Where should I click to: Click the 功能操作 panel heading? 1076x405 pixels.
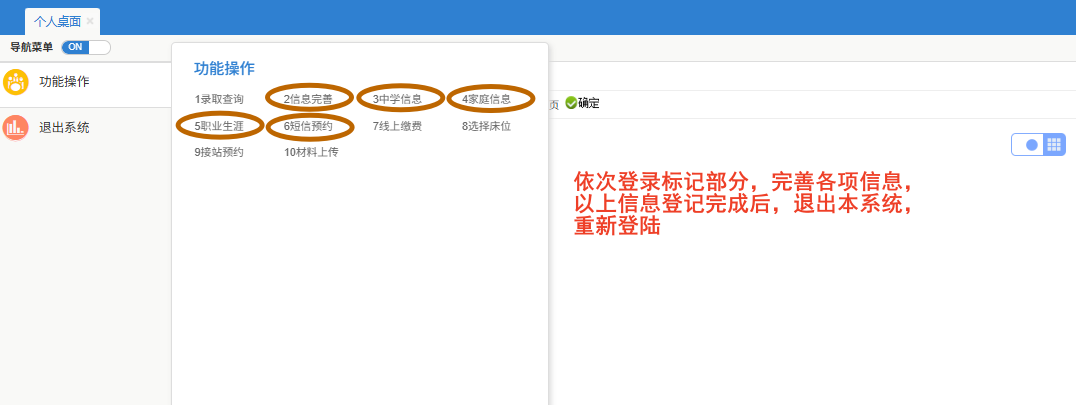point(224,69)
